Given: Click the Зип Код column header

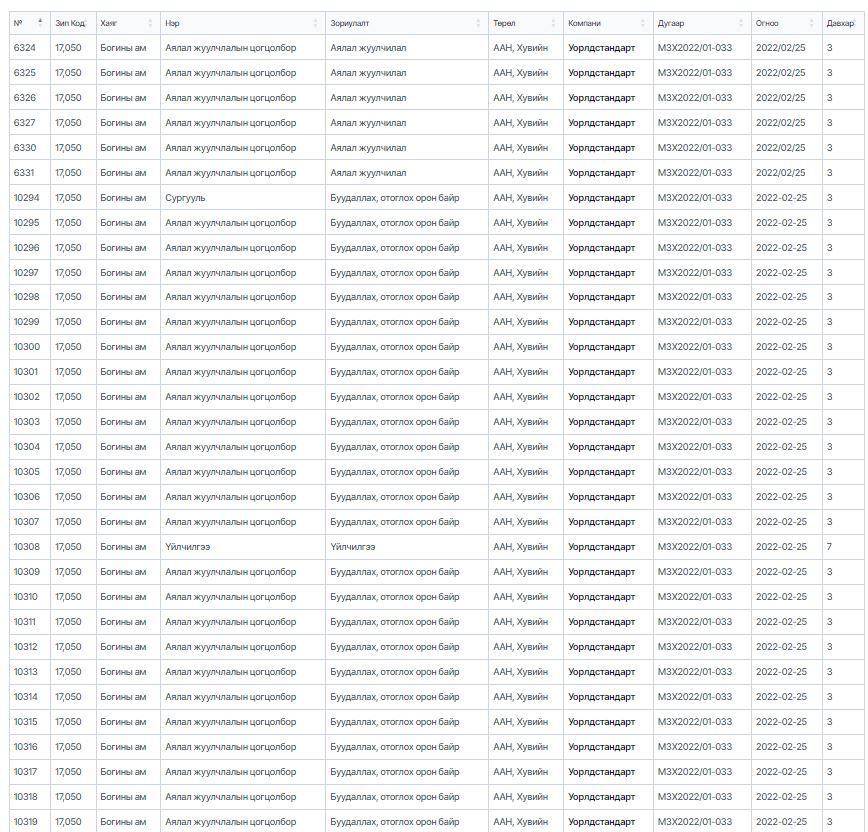Looking at the screenshot, I should (x=69, y=23).
